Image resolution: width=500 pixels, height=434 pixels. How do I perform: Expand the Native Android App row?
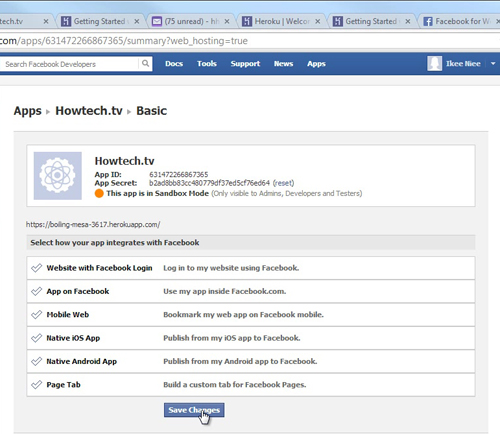pos(251,361)
